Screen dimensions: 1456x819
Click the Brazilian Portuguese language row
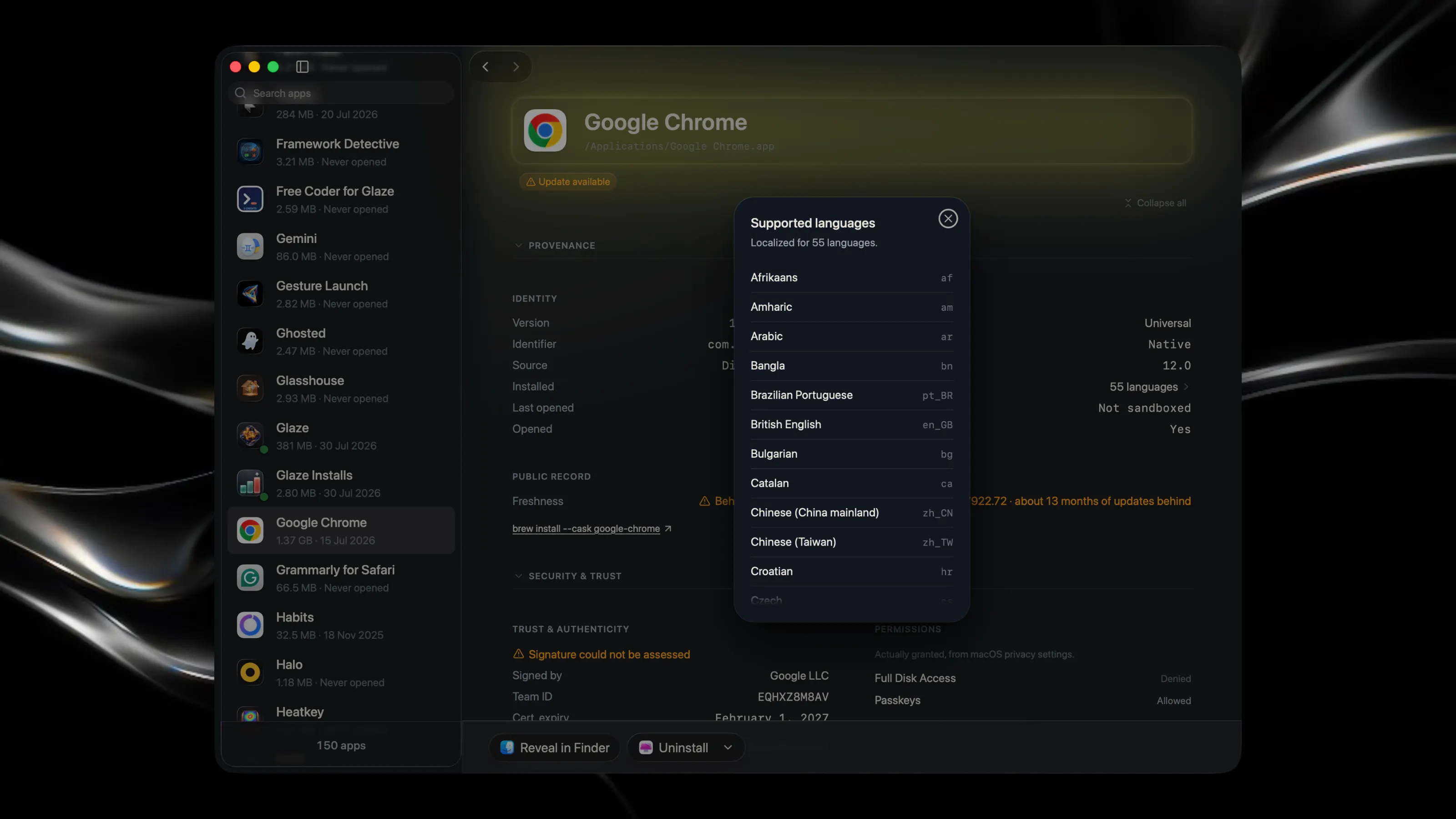click(851, 395)
